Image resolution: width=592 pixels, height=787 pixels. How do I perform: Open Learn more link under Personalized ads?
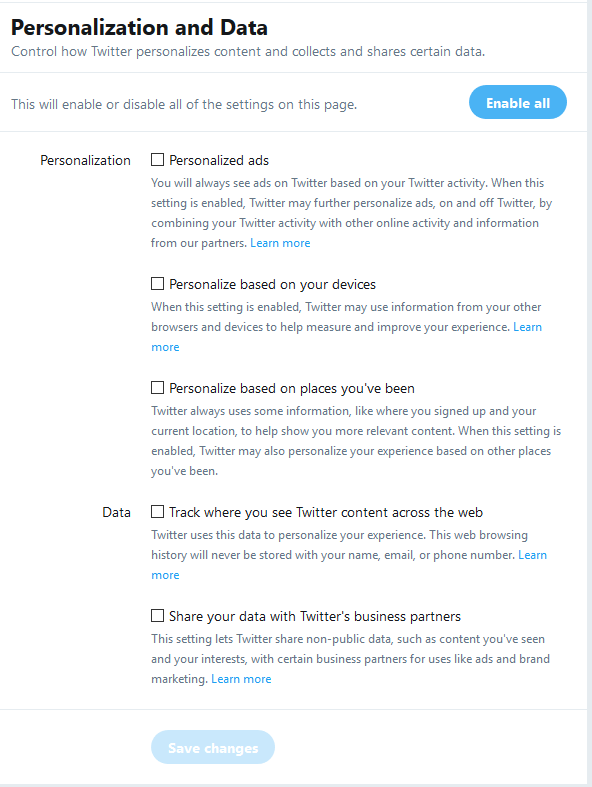(280, 243)
